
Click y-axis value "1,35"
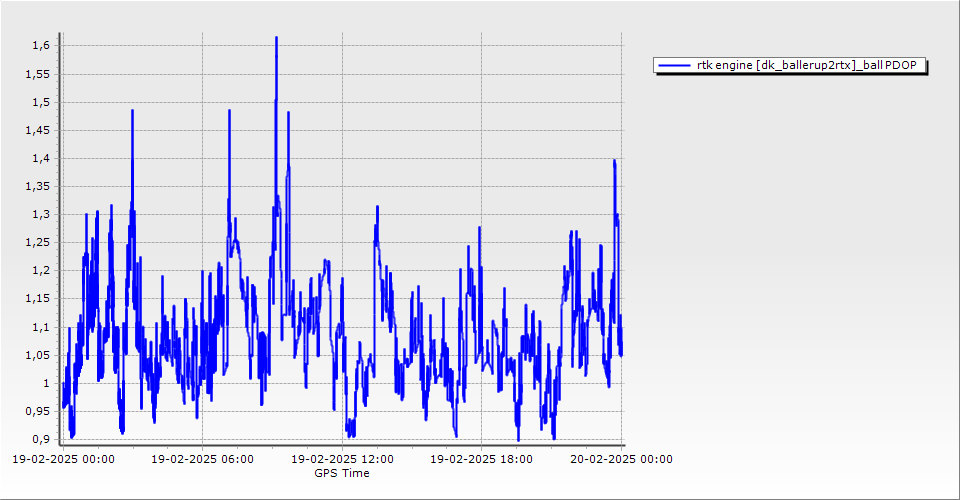38,187
